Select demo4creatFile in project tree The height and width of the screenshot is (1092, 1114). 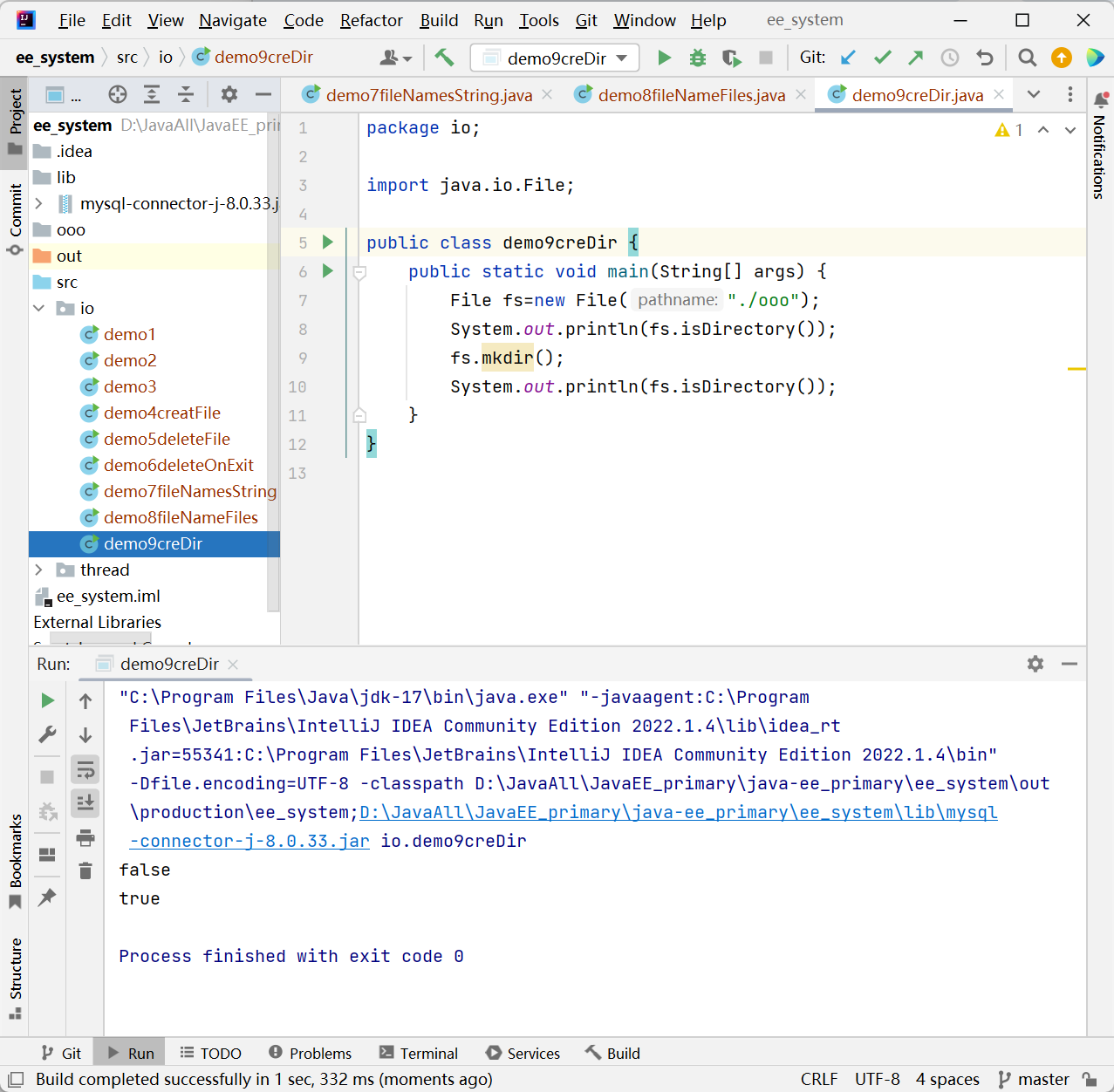tap(161, 413)
